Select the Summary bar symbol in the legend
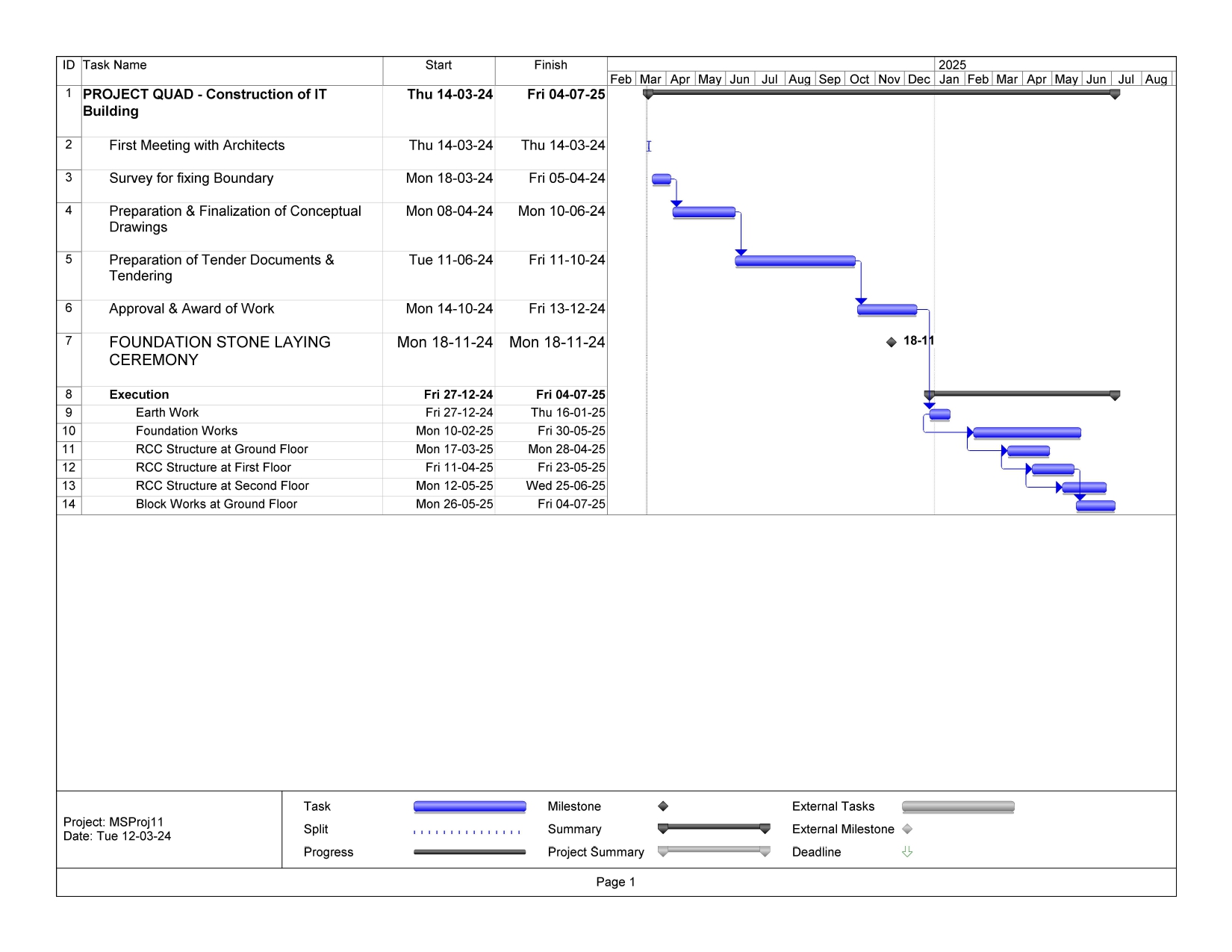1232x952 pixels. 713,828
